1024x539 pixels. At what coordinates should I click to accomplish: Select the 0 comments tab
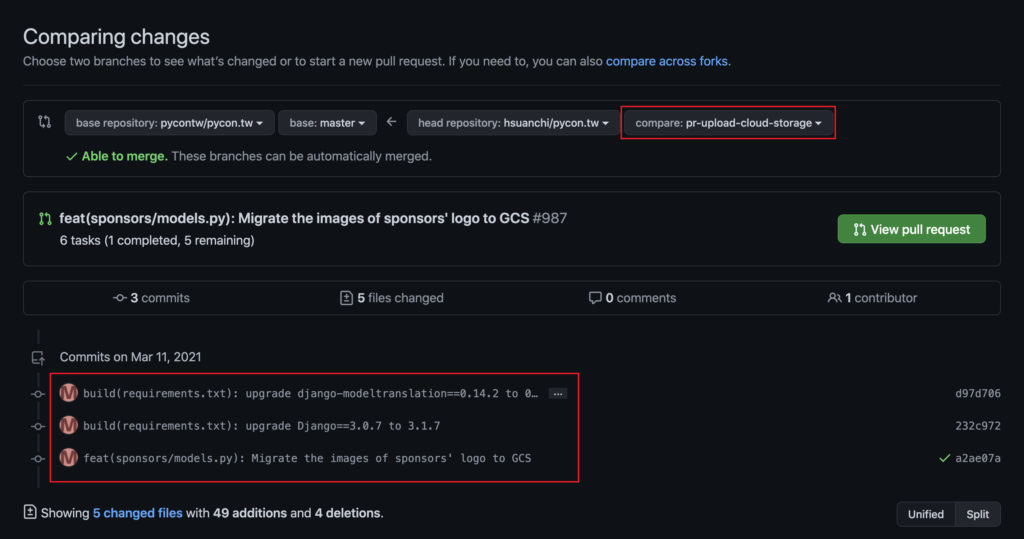[x=632, y=298]
